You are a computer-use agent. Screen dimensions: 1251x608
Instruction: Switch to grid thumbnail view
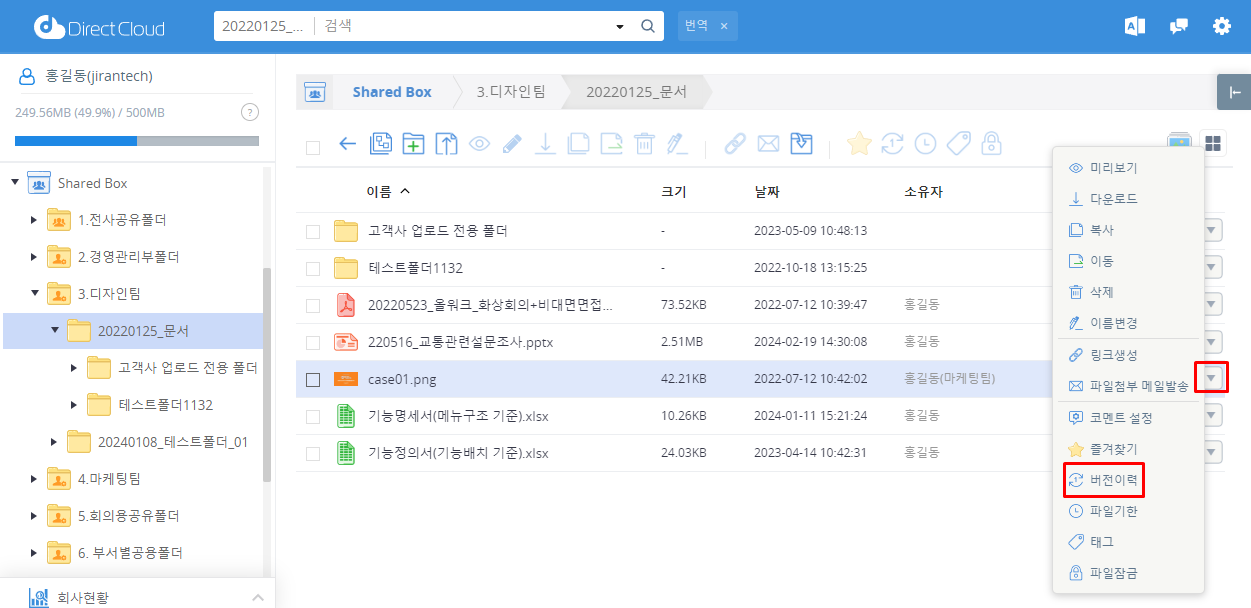tap(1213, 144)
